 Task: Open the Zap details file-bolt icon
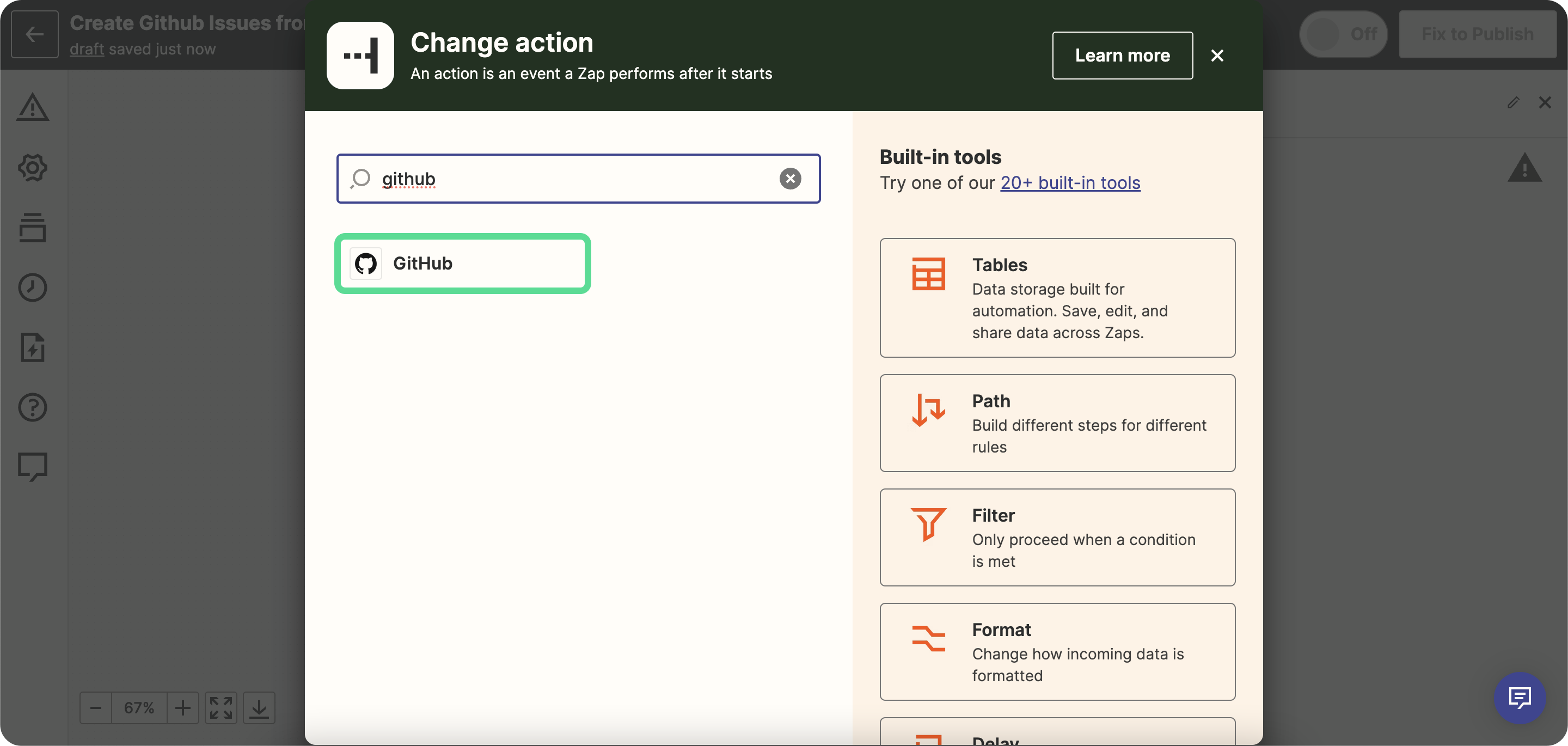[x=32, y=347]
